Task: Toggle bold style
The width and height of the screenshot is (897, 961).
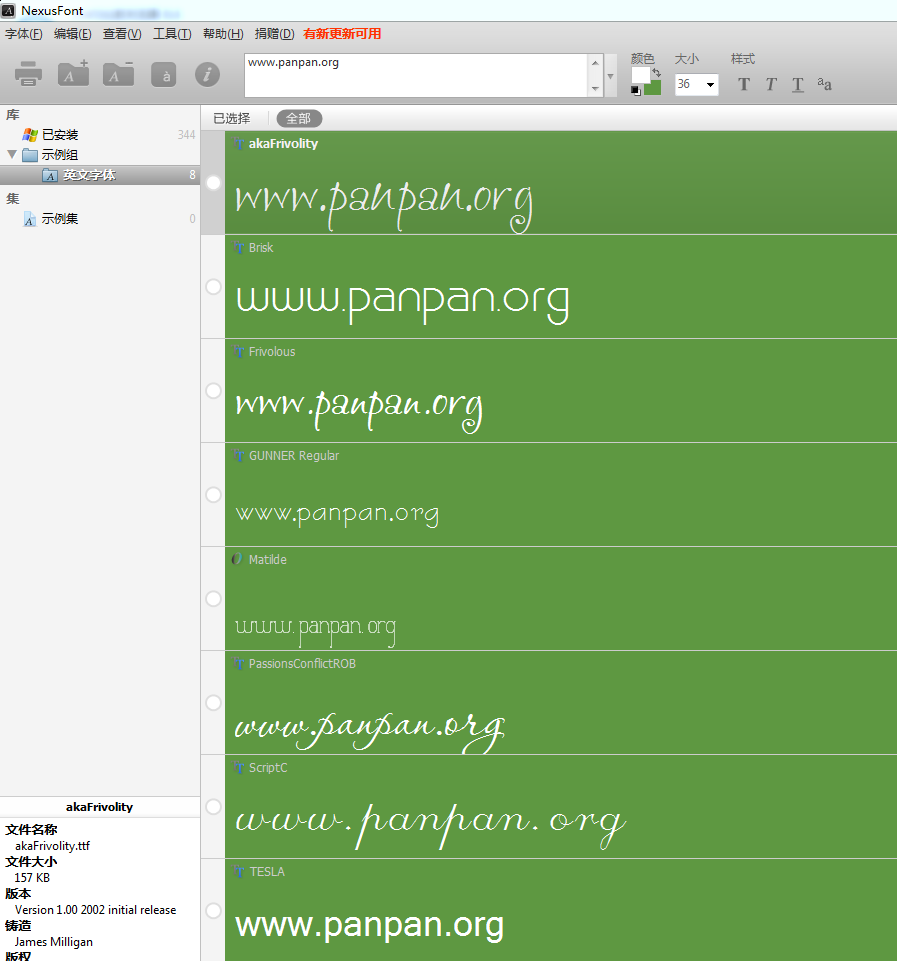Action: 744,85
